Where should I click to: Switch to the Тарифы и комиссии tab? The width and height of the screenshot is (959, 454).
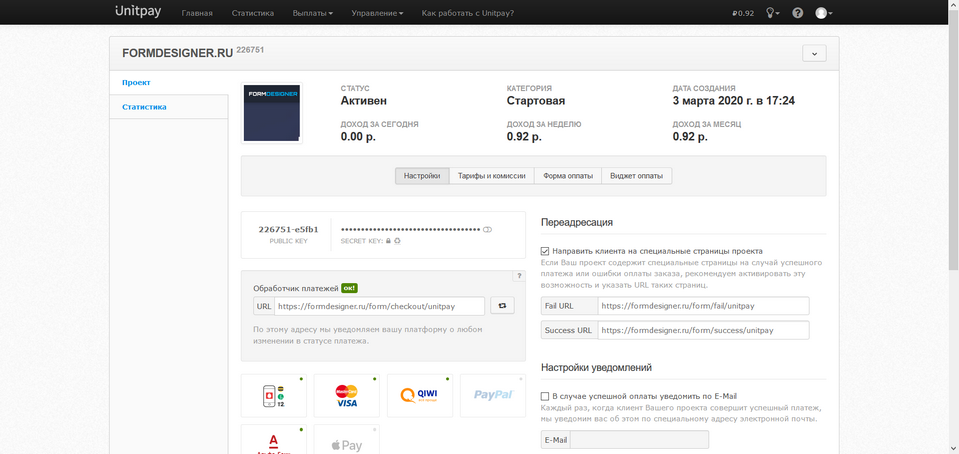pyautogui.click(x=491, y=176)
